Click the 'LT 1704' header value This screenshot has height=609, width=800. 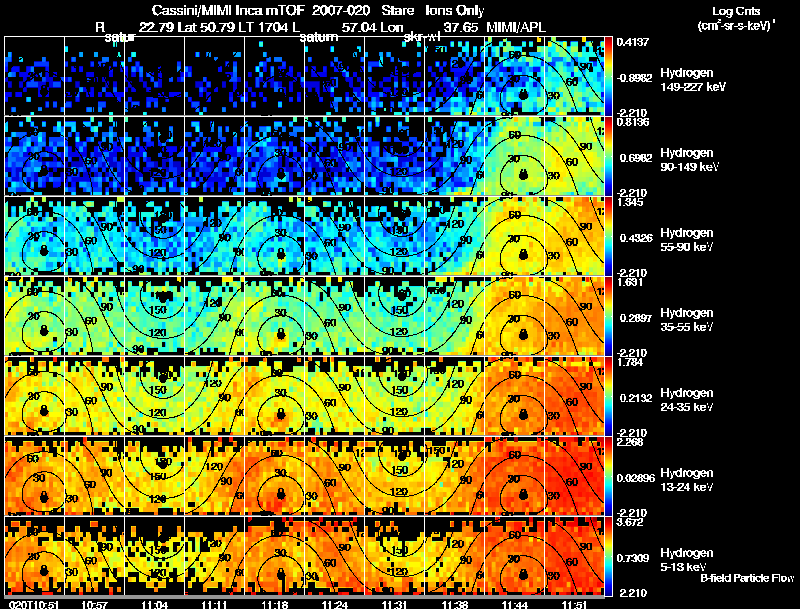point(265,27)
